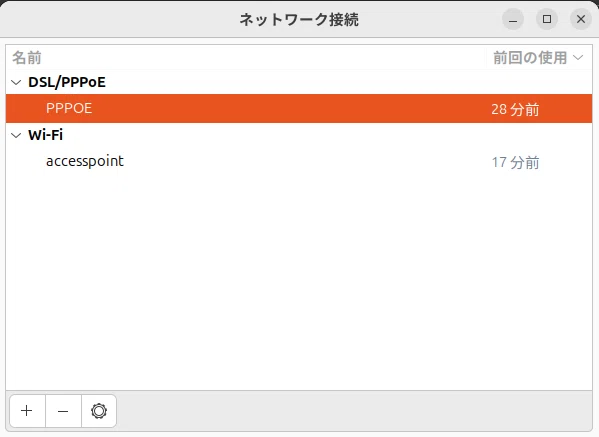The image size is (599, 437).
Task: Select the DSL/PPPoE group heading
Action: pos(67,82)
